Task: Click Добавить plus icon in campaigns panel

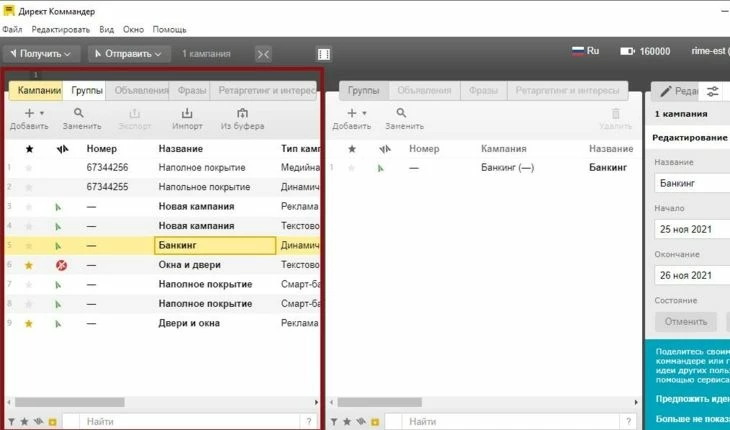Action: 29,113
